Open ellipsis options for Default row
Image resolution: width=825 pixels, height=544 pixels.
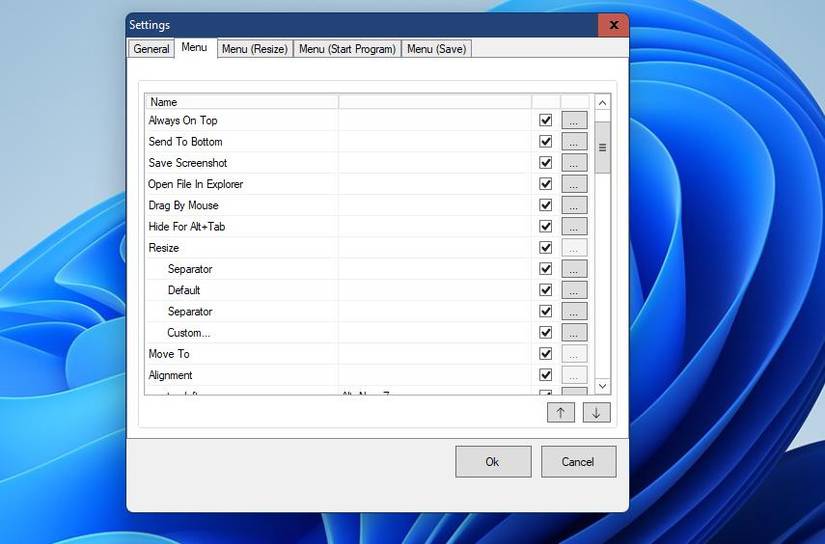pyautogui.click(x=574, y=290)
